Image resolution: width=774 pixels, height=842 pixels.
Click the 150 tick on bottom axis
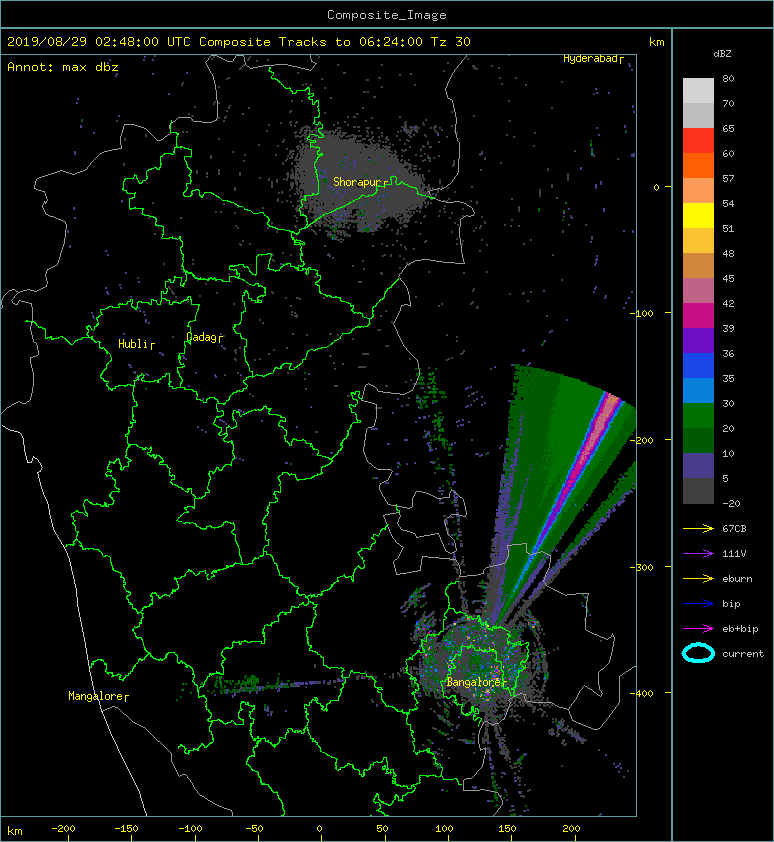click(x=508, y=829)
